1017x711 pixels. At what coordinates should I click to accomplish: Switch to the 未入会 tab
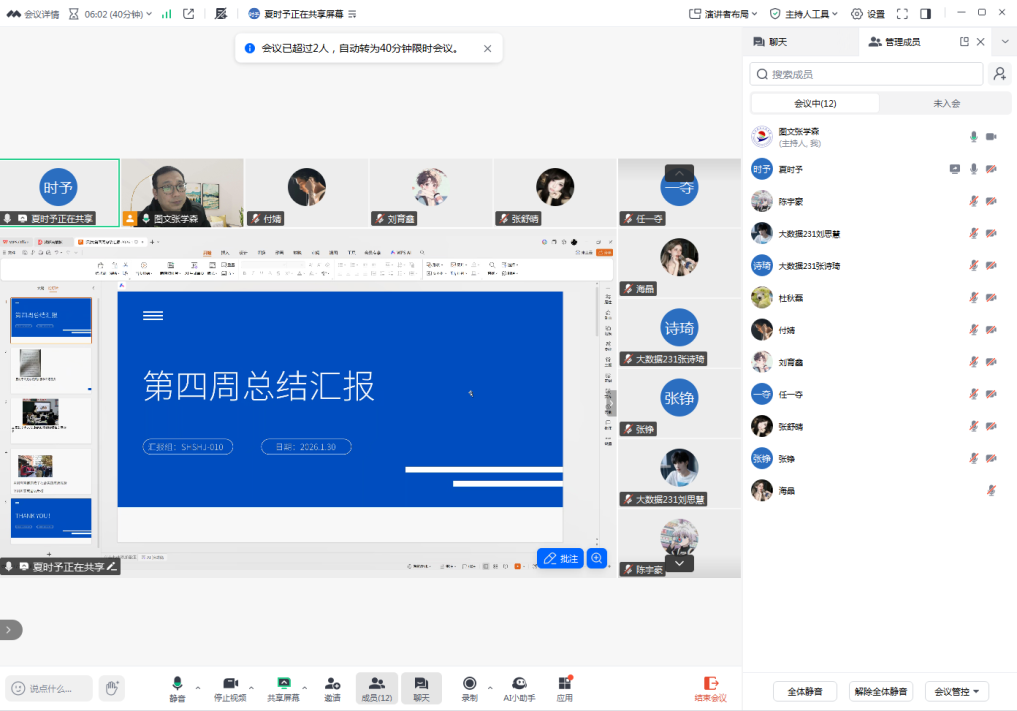(x=946, y=103)
